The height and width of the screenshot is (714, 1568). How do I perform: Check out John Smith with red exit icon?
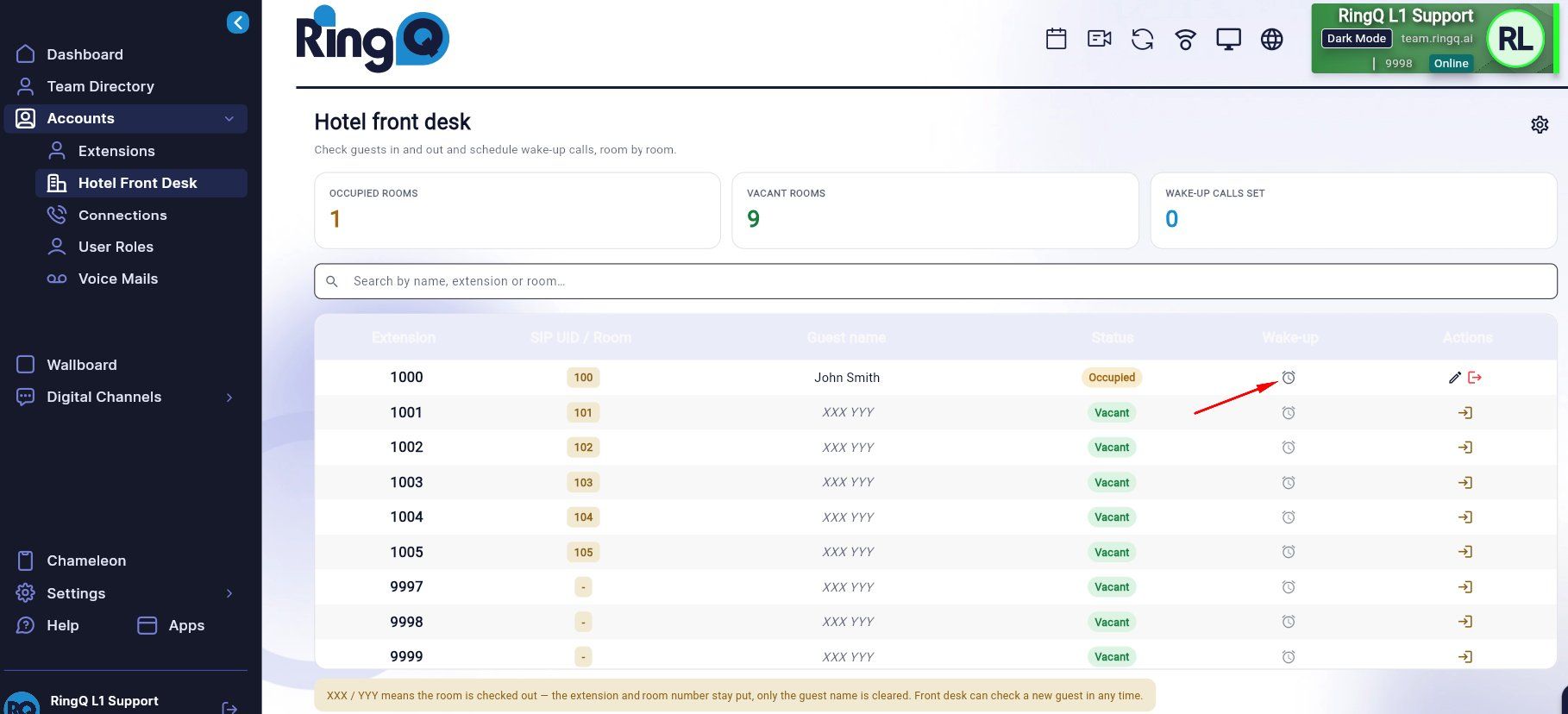[1475, 378]
